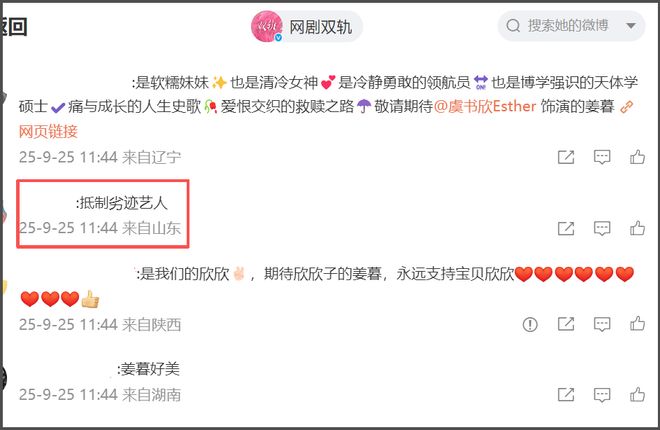This screenshot has height=430, width=660.
Task: Like the 姜暮好美 comment
Action: pos(638,394)
